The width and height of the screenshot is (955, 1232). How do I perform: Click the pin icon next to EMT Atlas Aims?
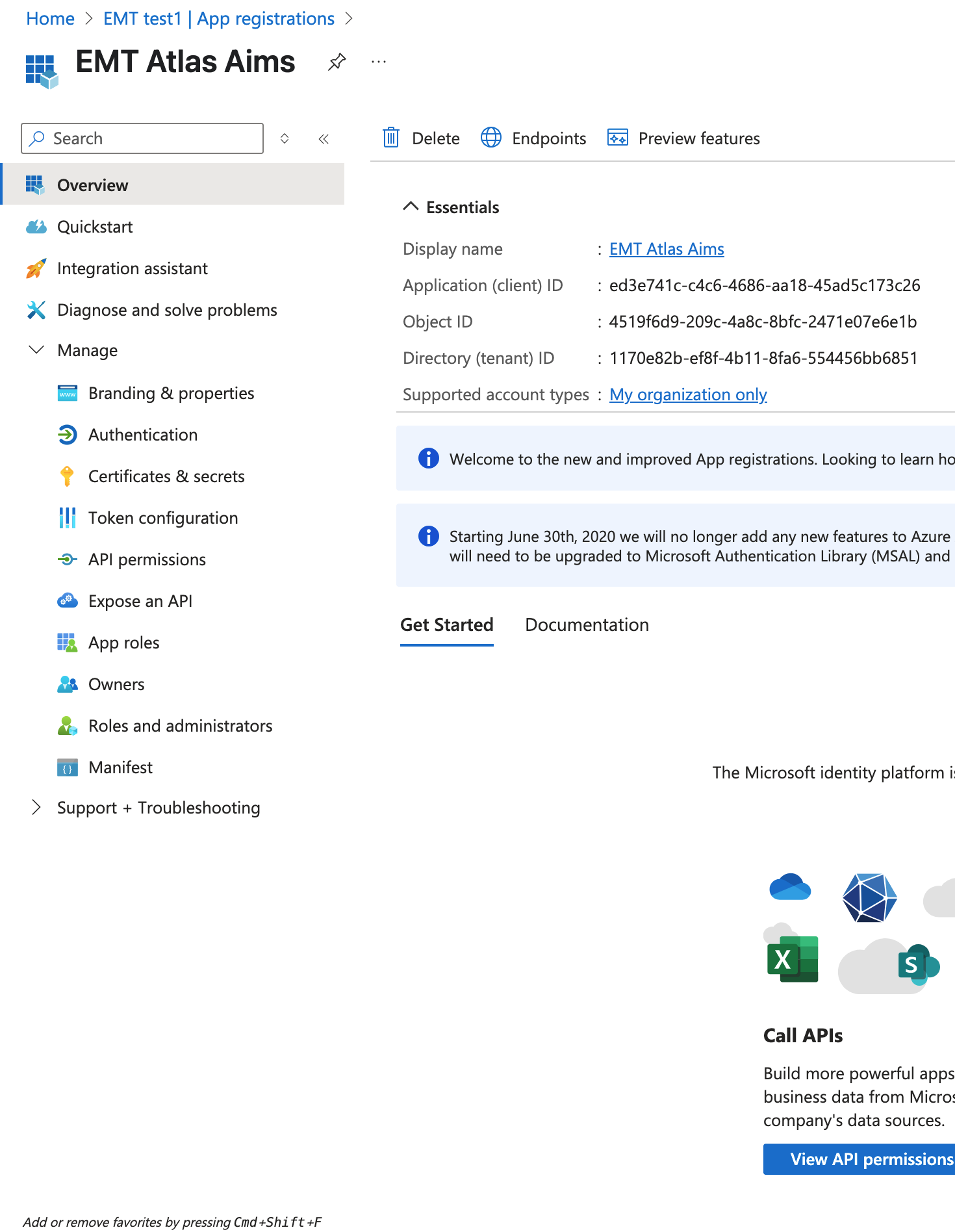pyautogui.click(x=337, y=62)
